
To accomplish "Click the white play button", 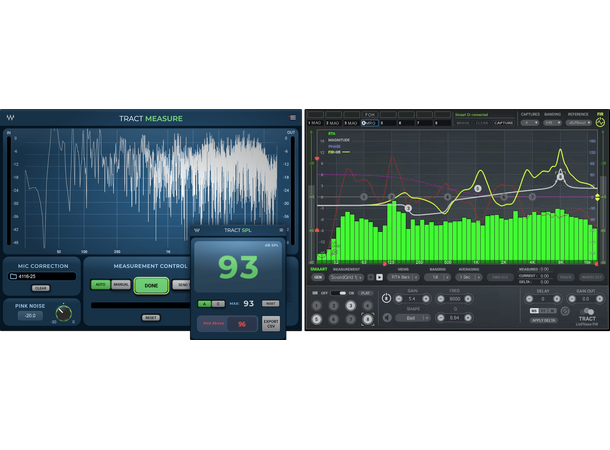I will pyautogui.click(x=379, y=277).
